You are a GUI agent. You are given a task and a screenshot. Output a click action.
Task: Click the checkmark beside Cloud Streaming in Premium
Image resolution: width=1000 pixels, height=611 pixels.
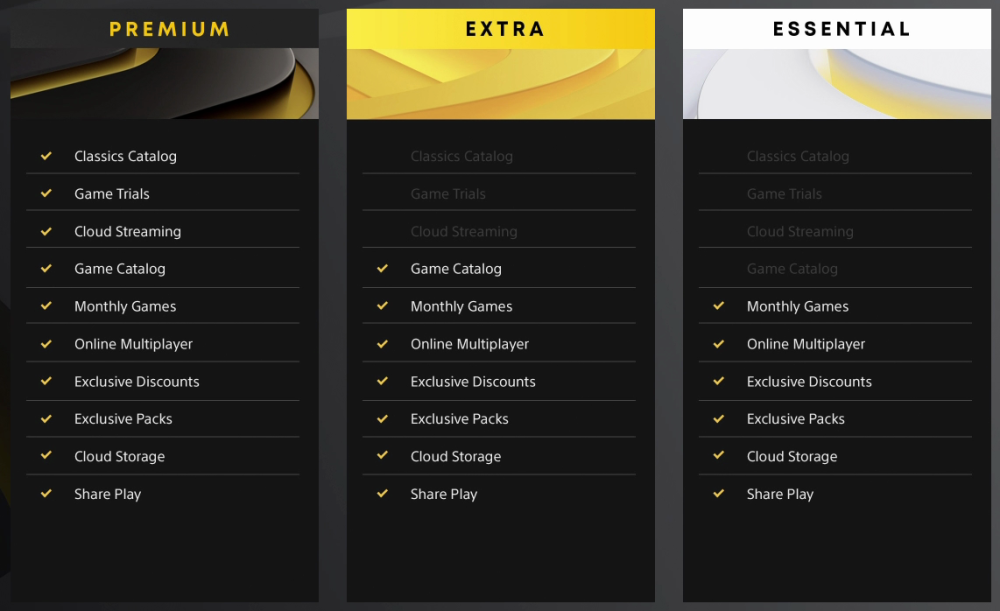click(46, 231)
